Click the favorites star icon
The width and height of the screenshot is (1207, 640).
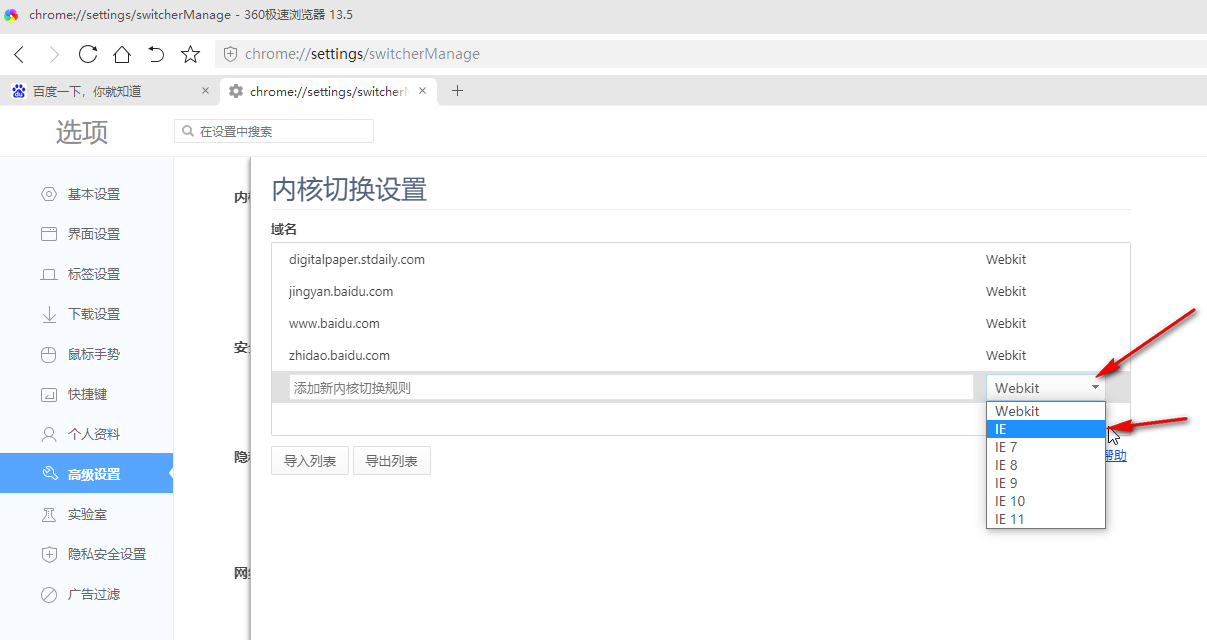(x=190, y=55)
